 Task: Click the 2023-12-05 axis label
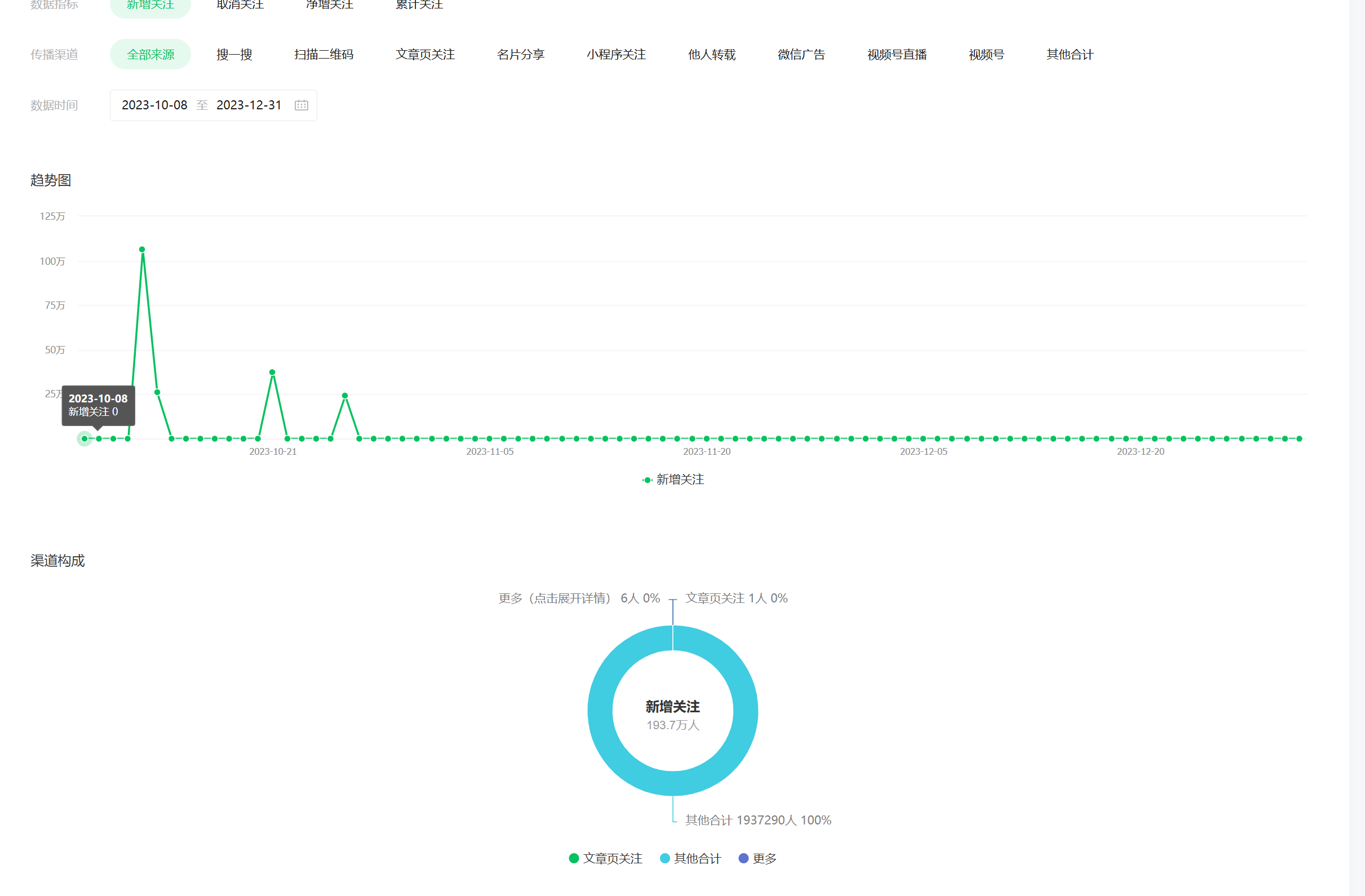924,452
